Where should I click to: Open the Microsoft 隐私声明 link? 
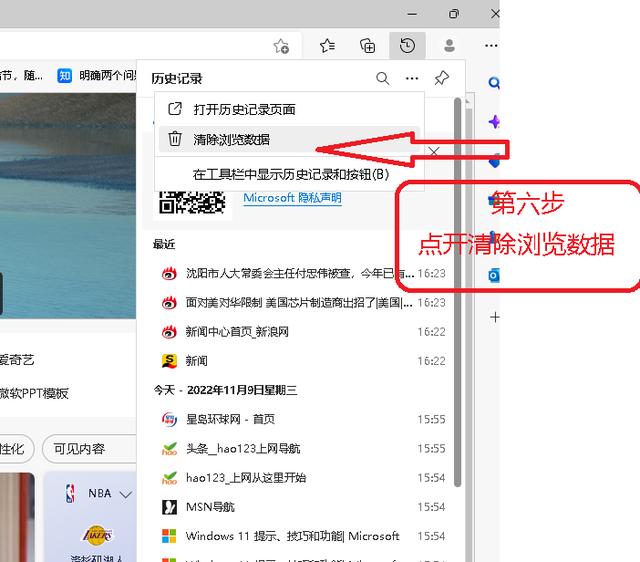[x=292, y=198]
